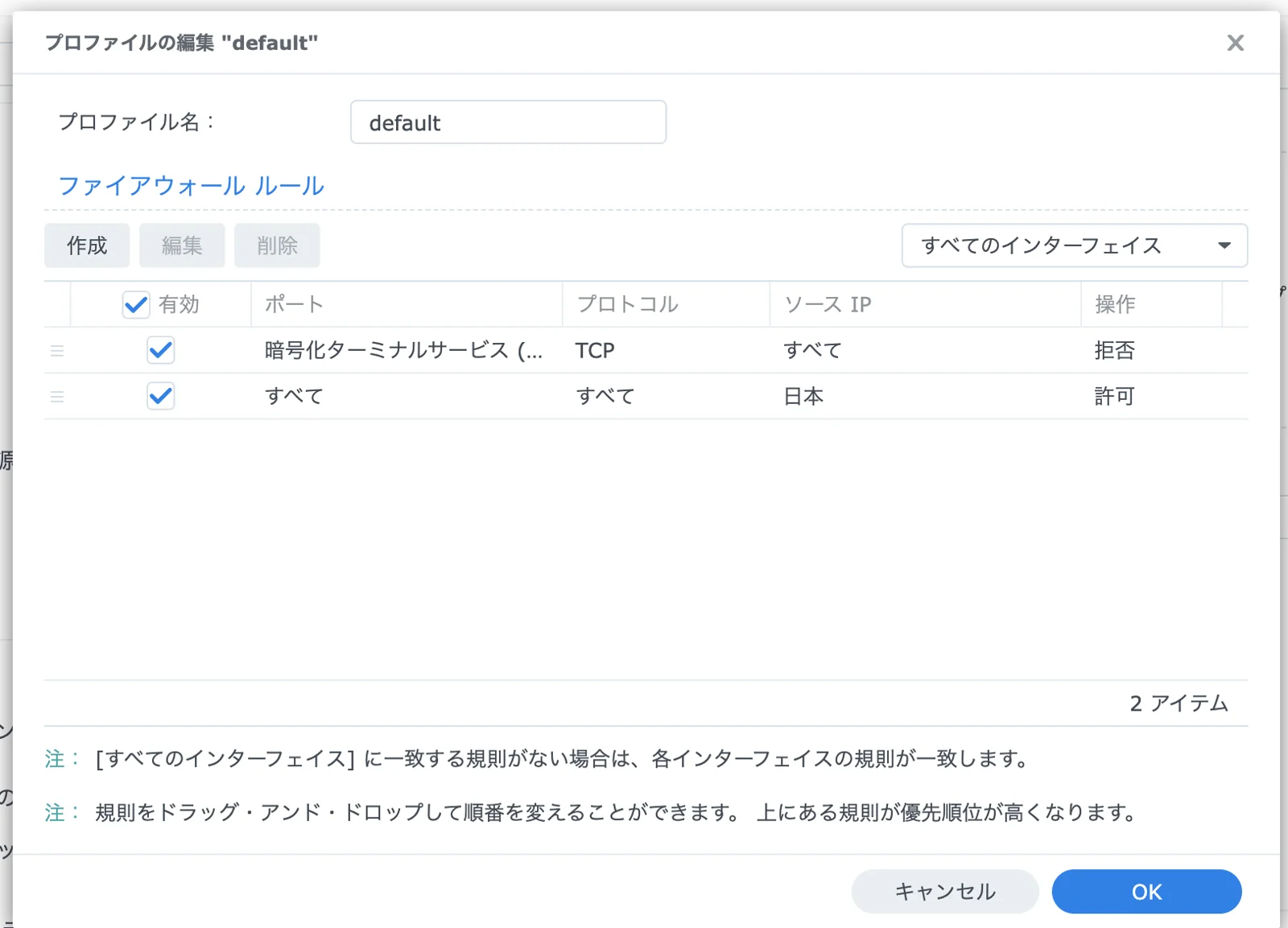Click the 2 アイテム count label

1179,703
